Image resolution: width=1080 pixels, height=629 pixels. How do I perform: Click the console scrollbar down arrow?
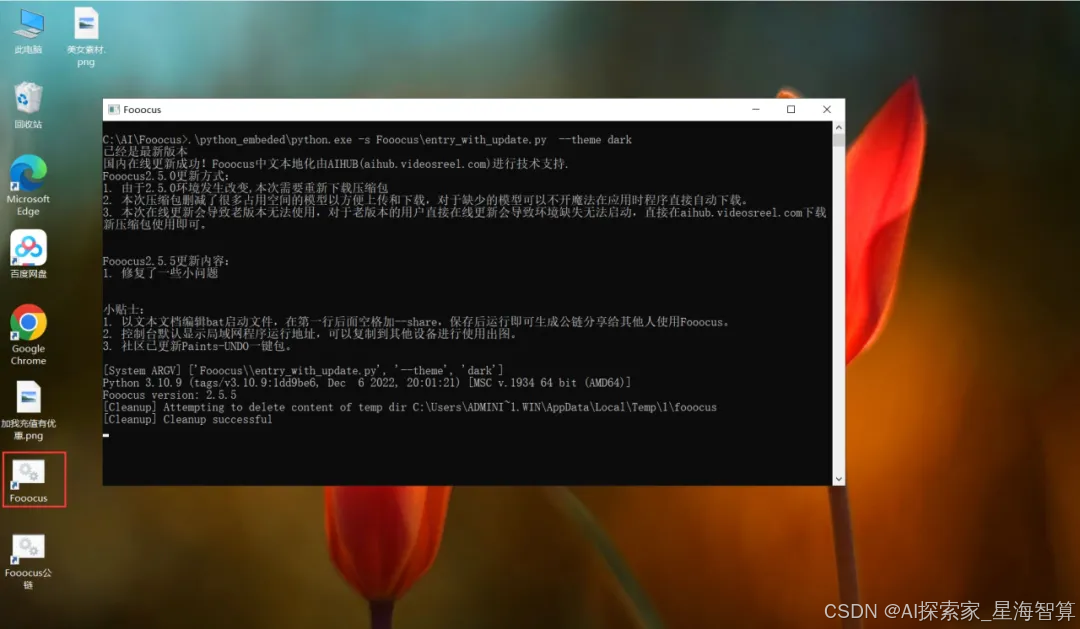[838, 479]
